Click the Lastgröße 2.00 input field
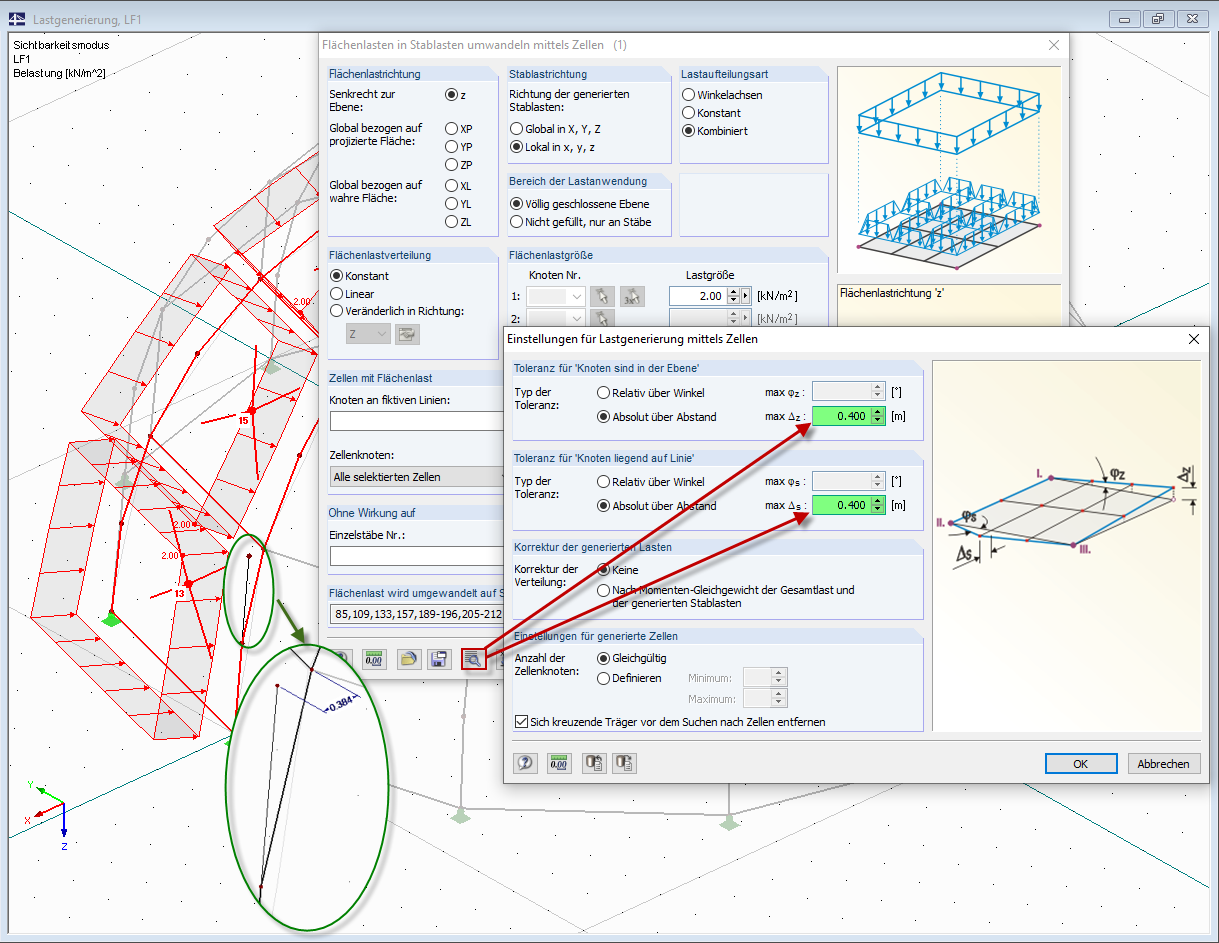 697,296
